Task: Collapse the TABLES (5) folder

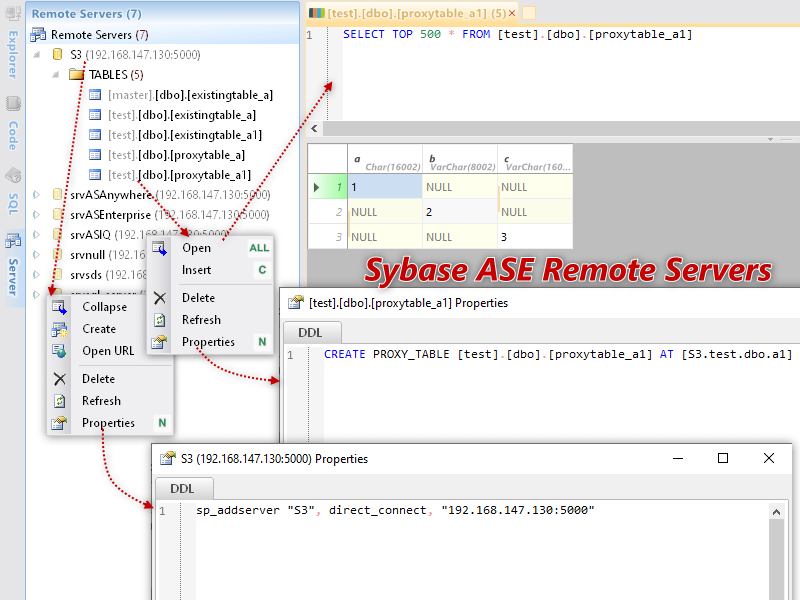Action: click(56, 75)
